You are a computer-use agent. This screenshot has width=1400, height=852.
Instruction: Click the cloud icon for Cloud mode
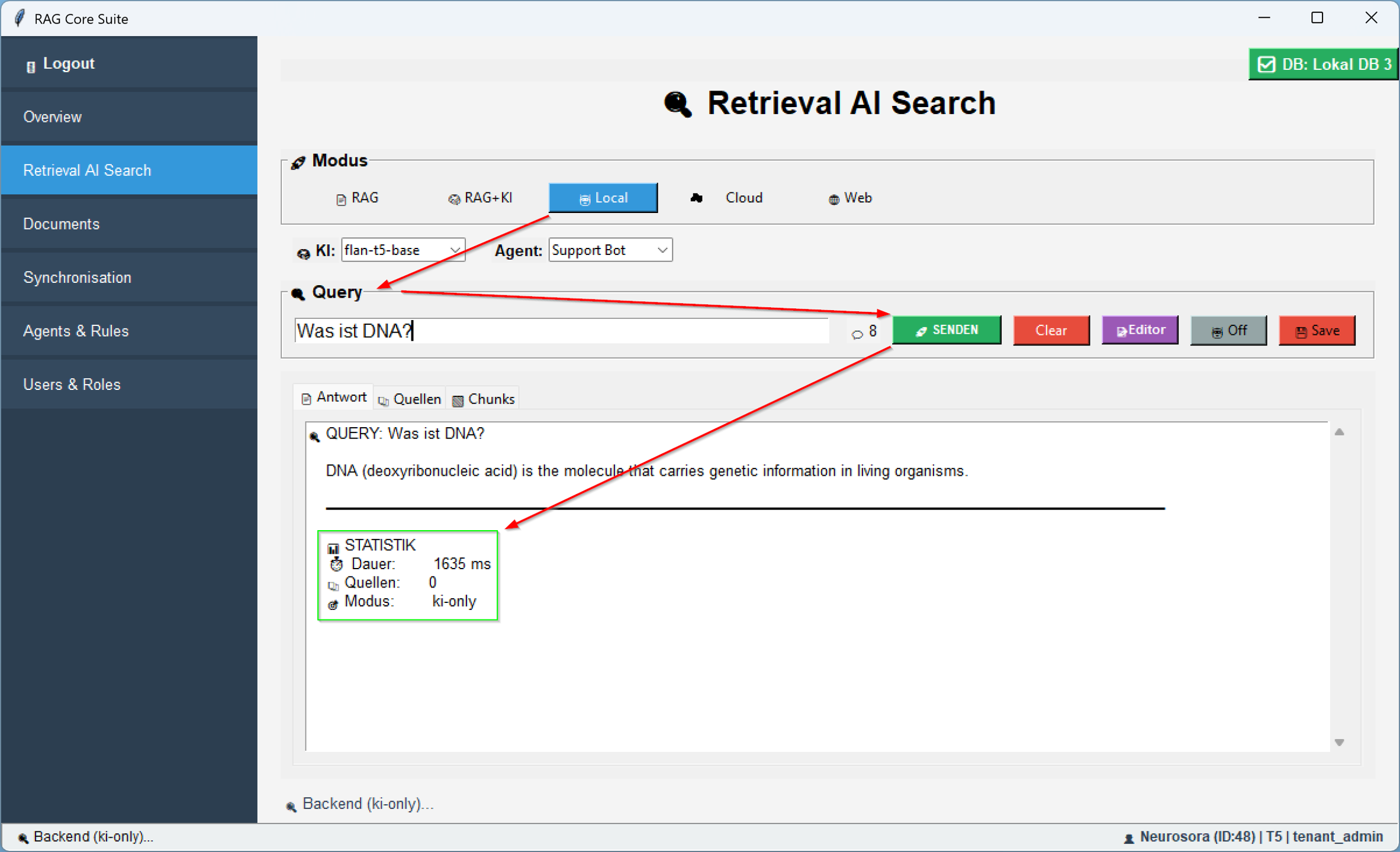click(x=696, y=198)
